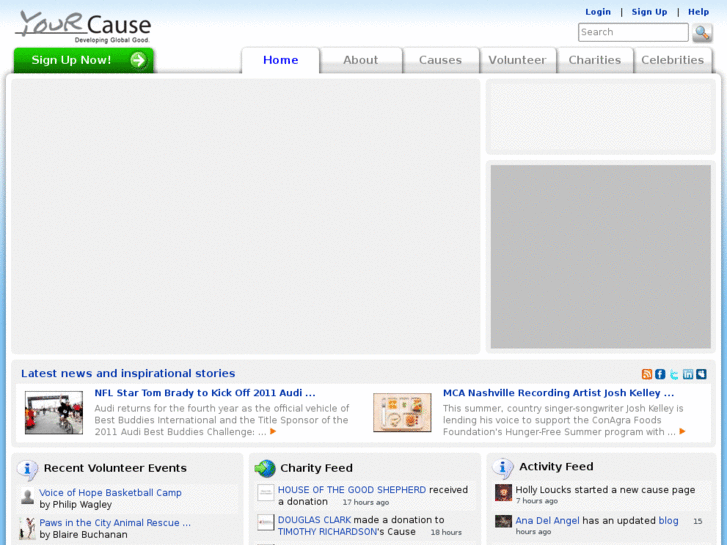Click the 'Charity Feed' heading
Image resolution: width=727 pixels, height=545 pixels.
coord(317,468)
